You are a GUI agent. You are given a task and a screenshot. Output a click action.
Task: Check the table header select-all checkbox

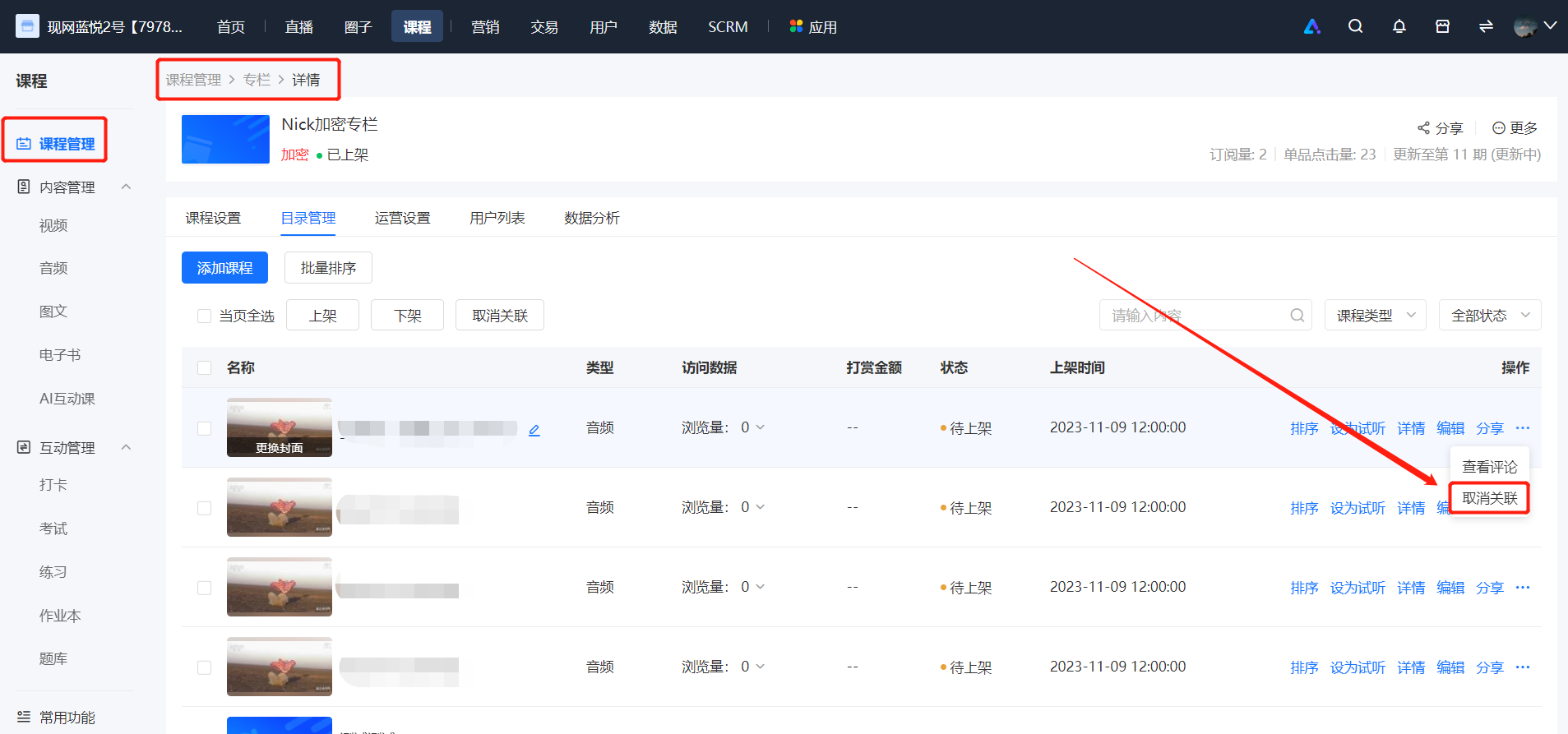coord(204,367)
